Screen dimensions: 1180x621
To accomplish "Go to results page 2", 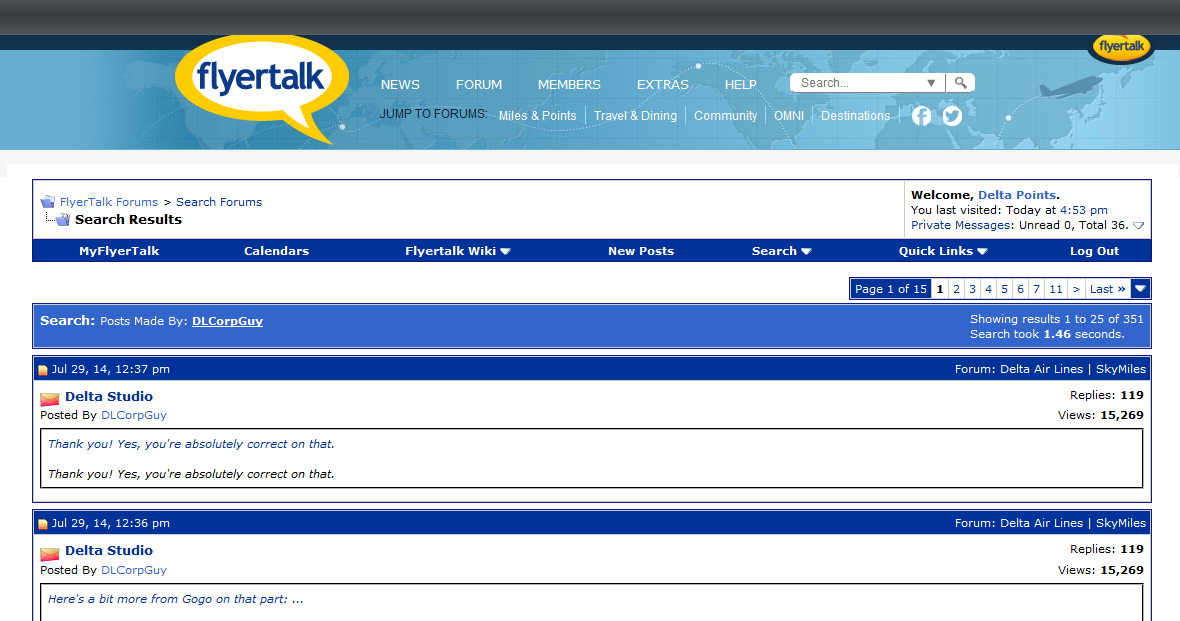I will point(956,288).
